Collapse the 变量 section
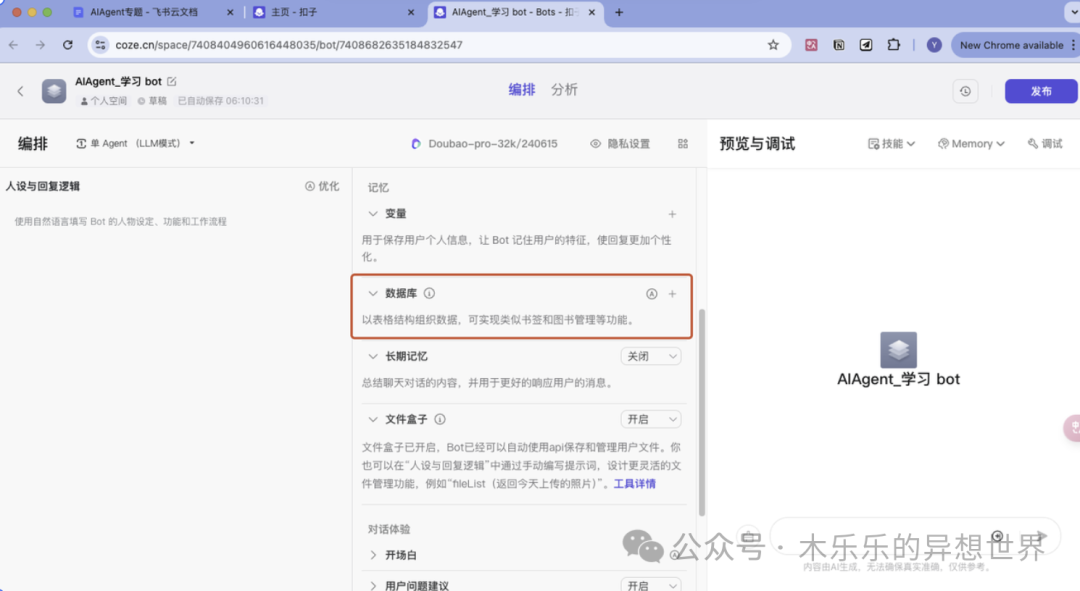1080x591 pixels. pos(373,214)
